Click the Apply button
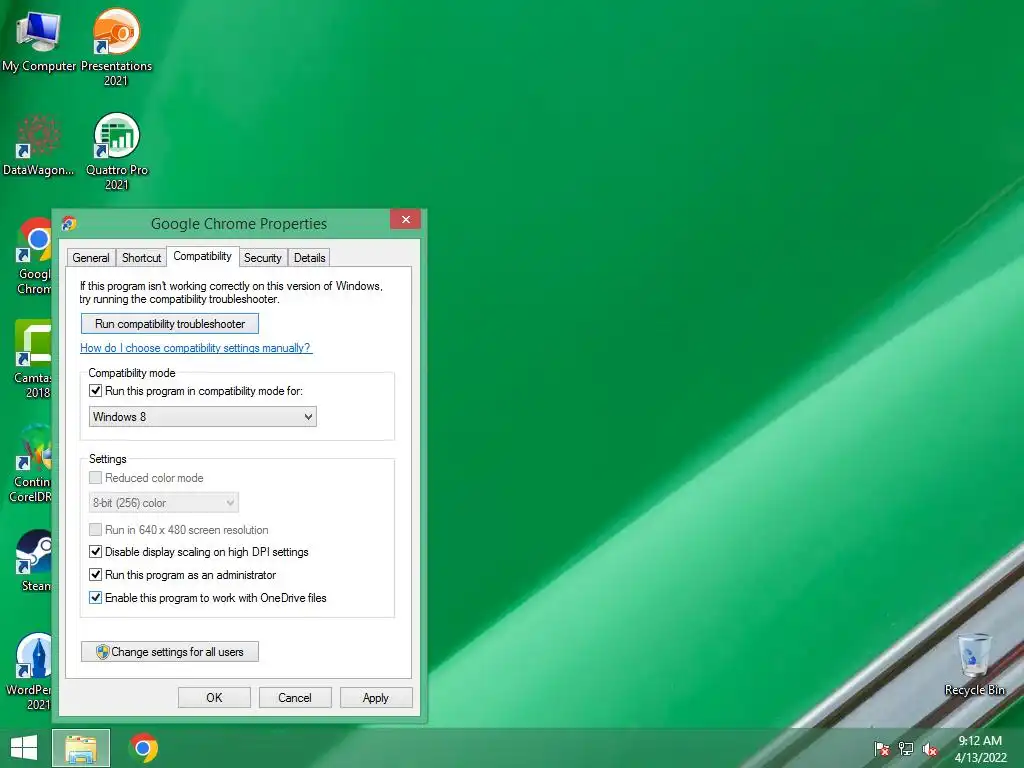This screenshot has height=768, width=1024. tap(376, 697)
